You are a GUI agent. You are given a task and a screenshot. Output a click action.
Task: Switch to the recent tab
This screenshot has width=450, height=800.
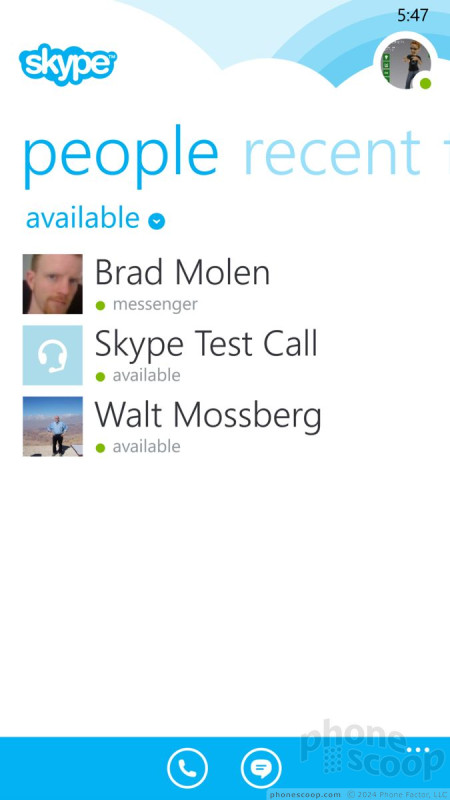332,153
